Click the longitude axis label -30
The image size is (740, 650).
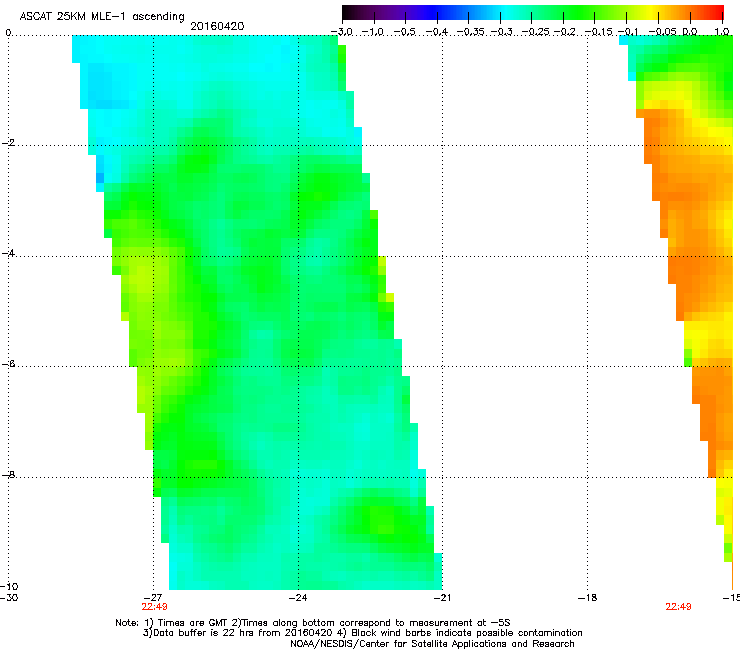pyautogui.click(x=9, y=597)
